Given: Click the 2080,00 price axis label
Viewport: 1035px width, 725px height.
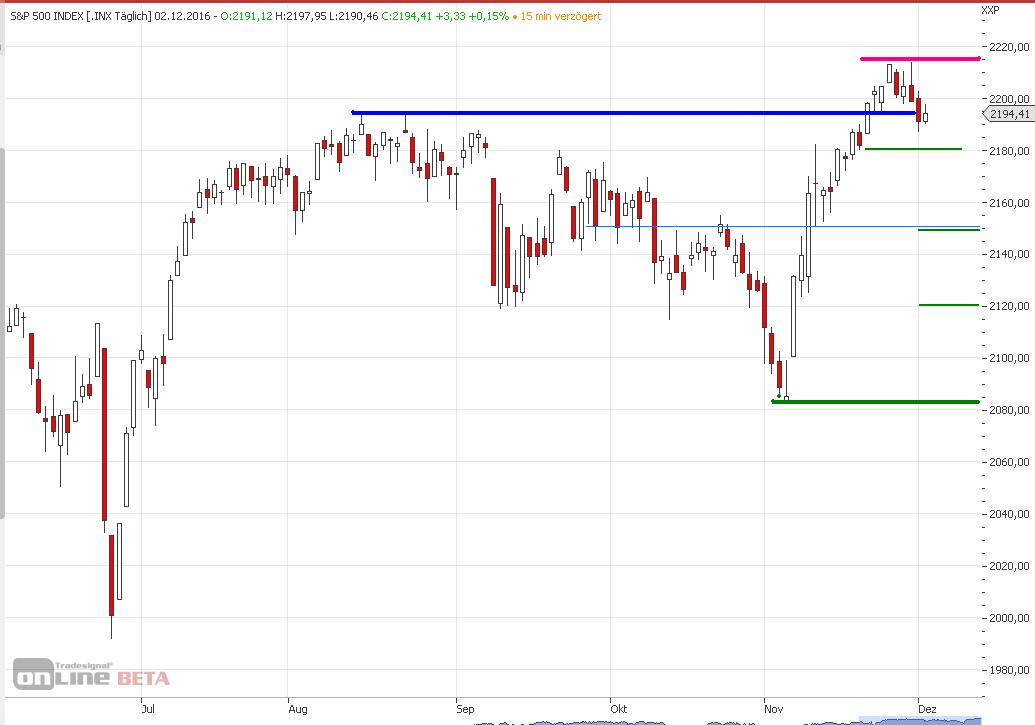Looking at the screenshot, I should 1009,410.
